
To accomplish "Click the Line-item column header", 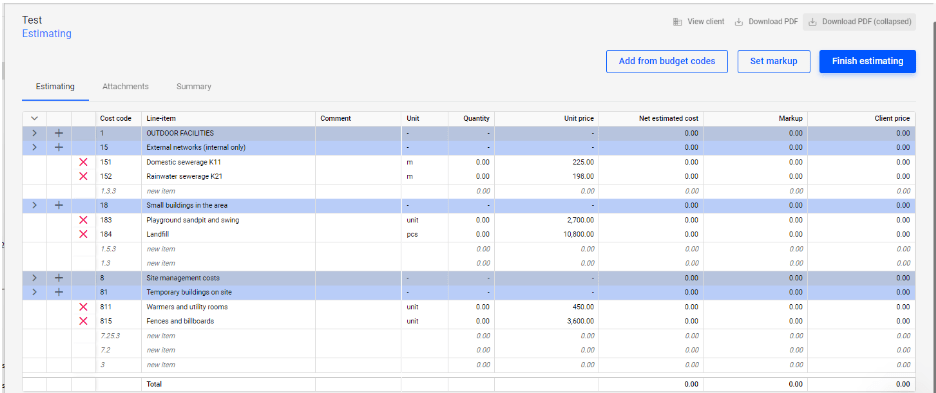I will pyautogui.click(x=228, y=118).
